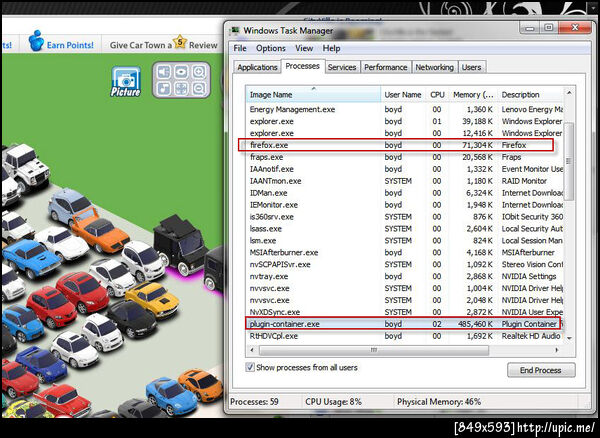Select the IEMonitor.exe process
Image resolution: width=600 pixels, height=438 pixels.
tap(404, 205)
